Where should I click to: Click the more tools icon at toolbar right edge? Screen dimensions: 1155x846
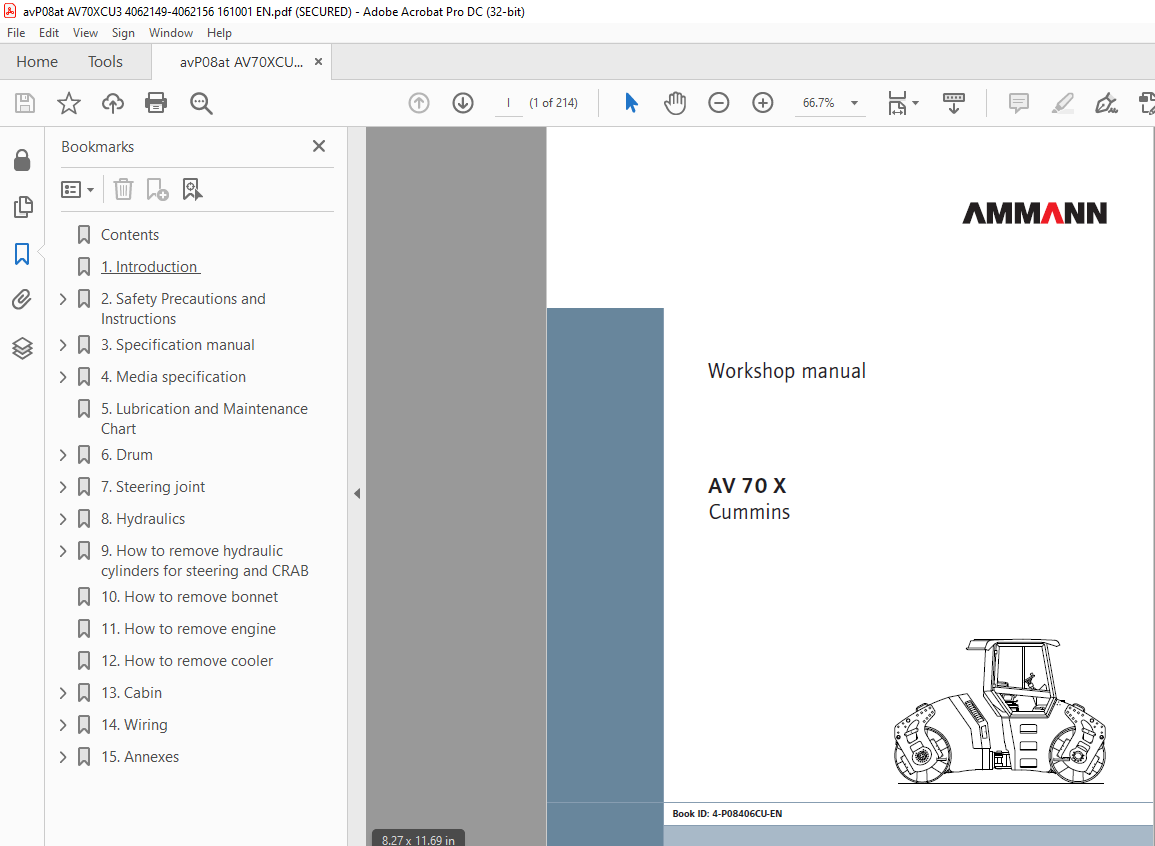1146,103
